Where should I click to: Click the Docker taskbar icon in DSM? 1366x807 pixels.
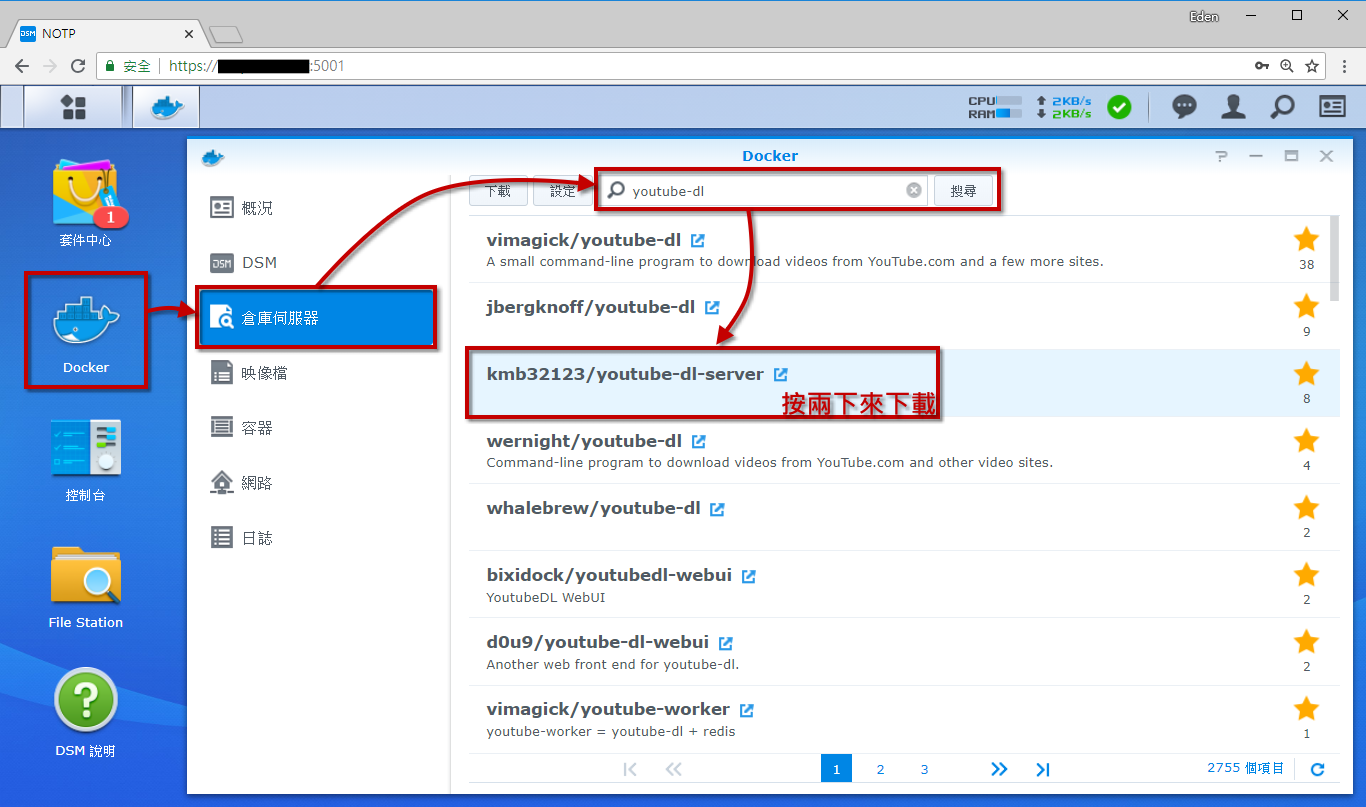[x=167, y=107]
